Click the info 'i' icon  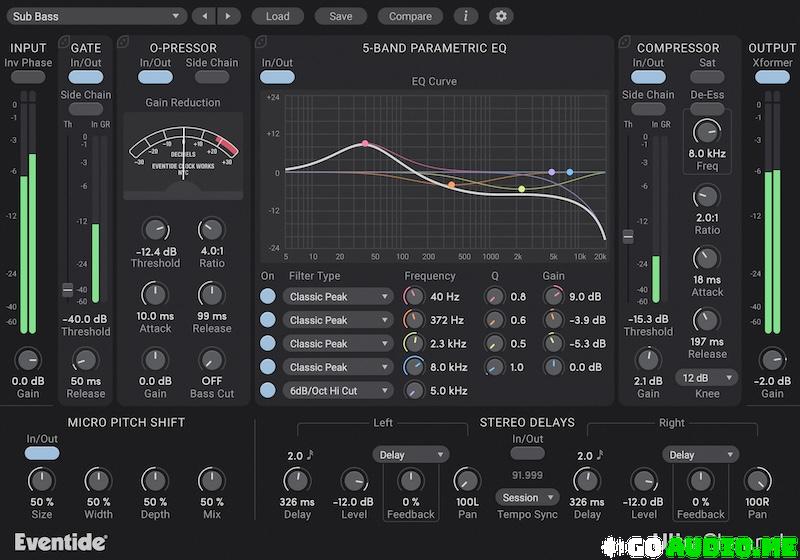click(x=465, y=16)
